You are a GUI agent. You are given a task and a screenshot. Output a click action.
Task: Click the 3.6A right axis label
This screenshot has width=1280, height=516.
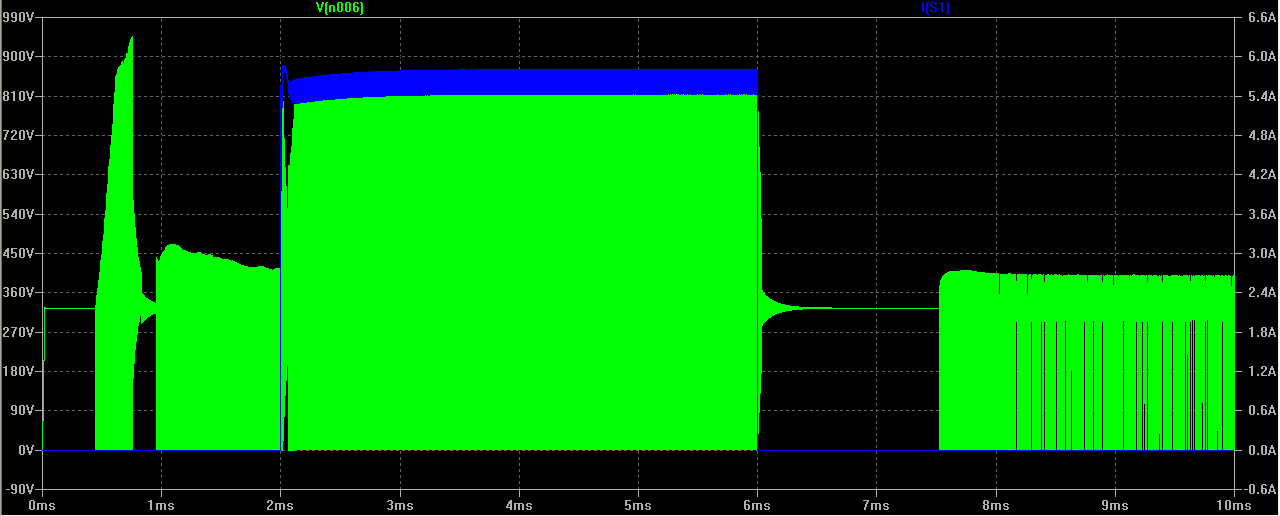click(x=1260, y=215)
